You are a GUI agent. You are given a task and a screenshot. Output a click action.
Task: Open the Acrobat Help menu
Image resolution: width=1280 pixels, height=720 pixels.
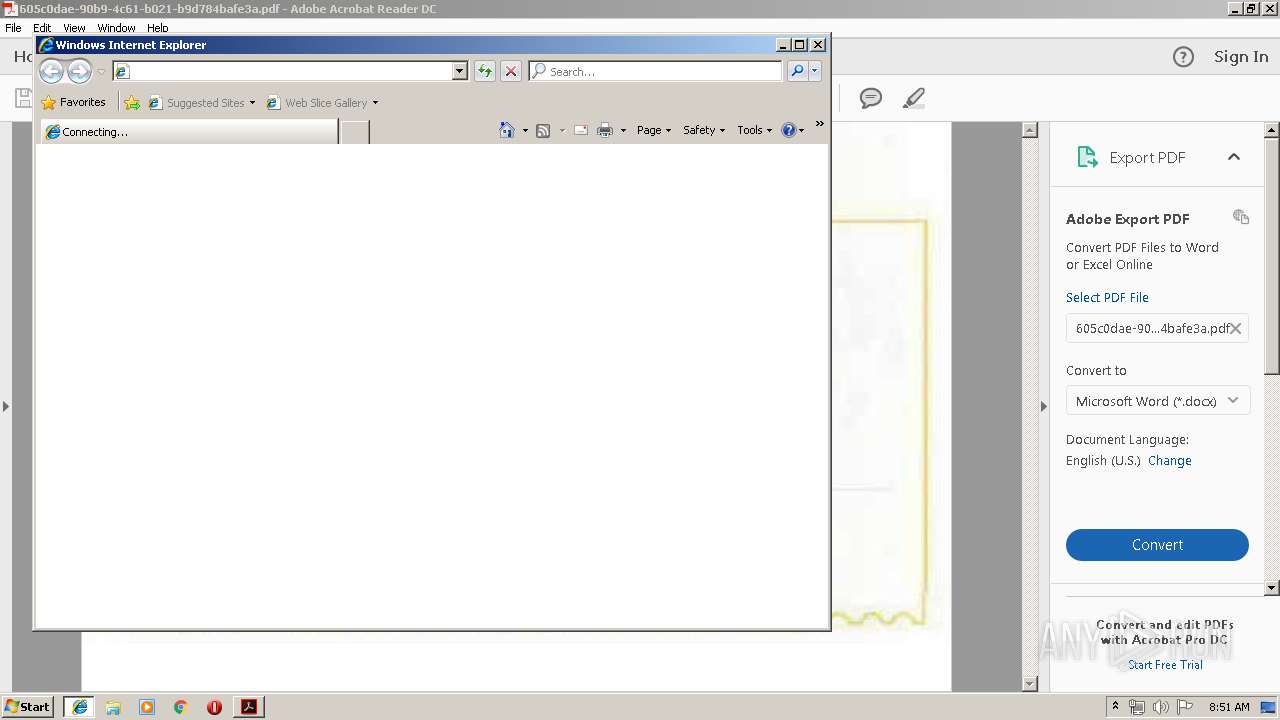click(158, 28)
